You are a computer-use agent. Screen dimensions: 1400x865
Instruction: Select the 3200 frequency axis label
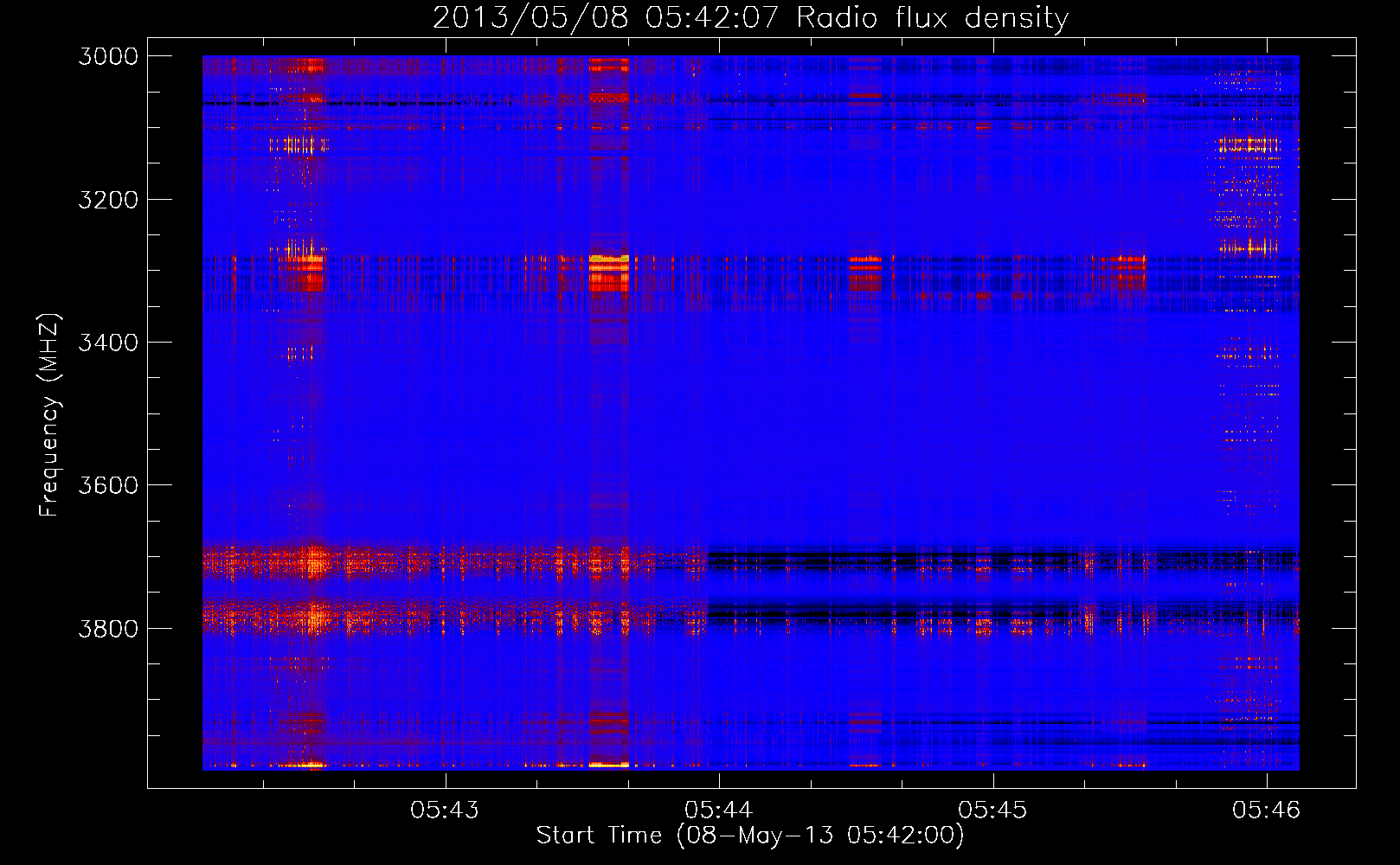pos(108,200)
